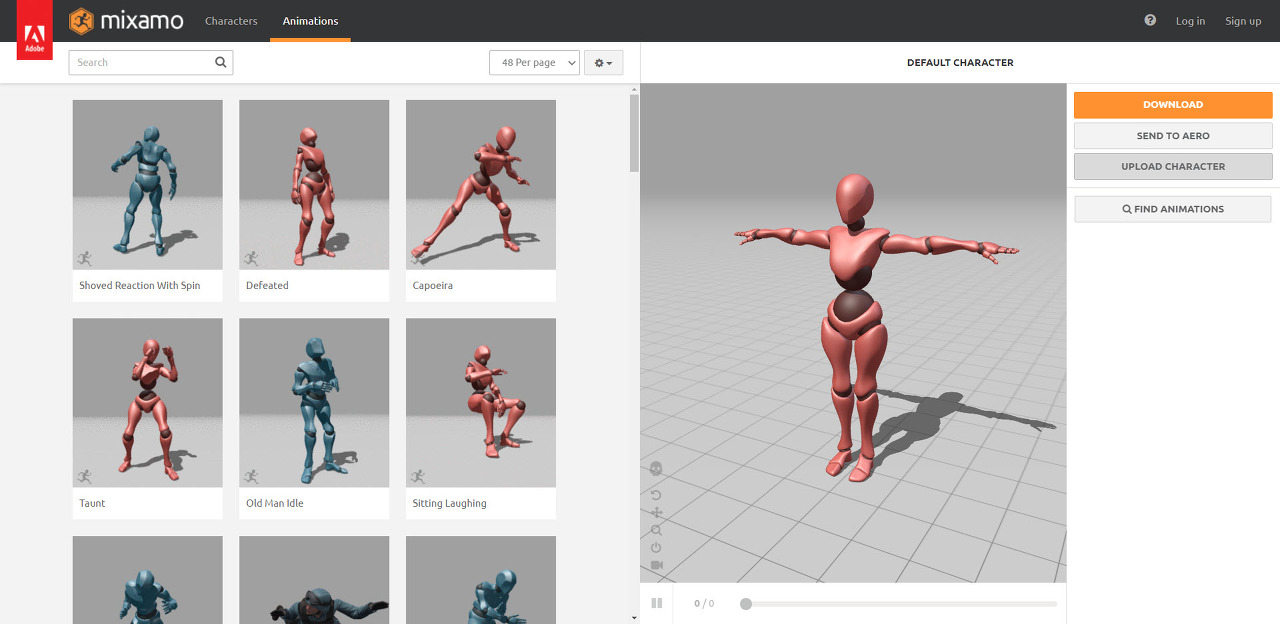Click the running figure icon on Sitting Laughing

coord(417,476)
